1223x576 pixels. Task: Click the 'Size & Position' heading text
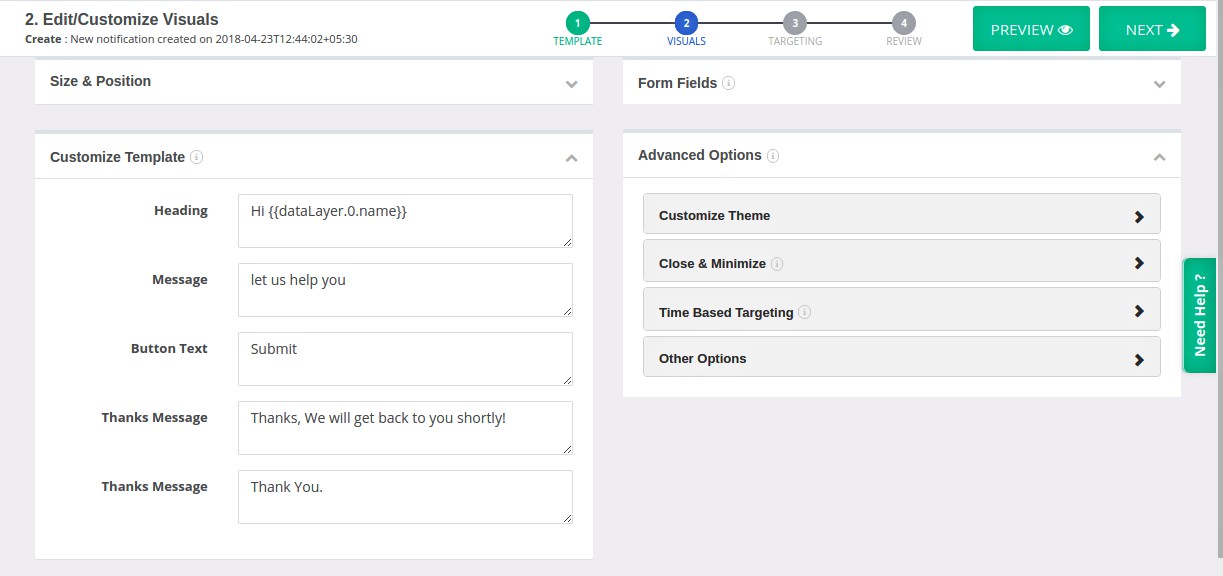[x=100, y=81]
